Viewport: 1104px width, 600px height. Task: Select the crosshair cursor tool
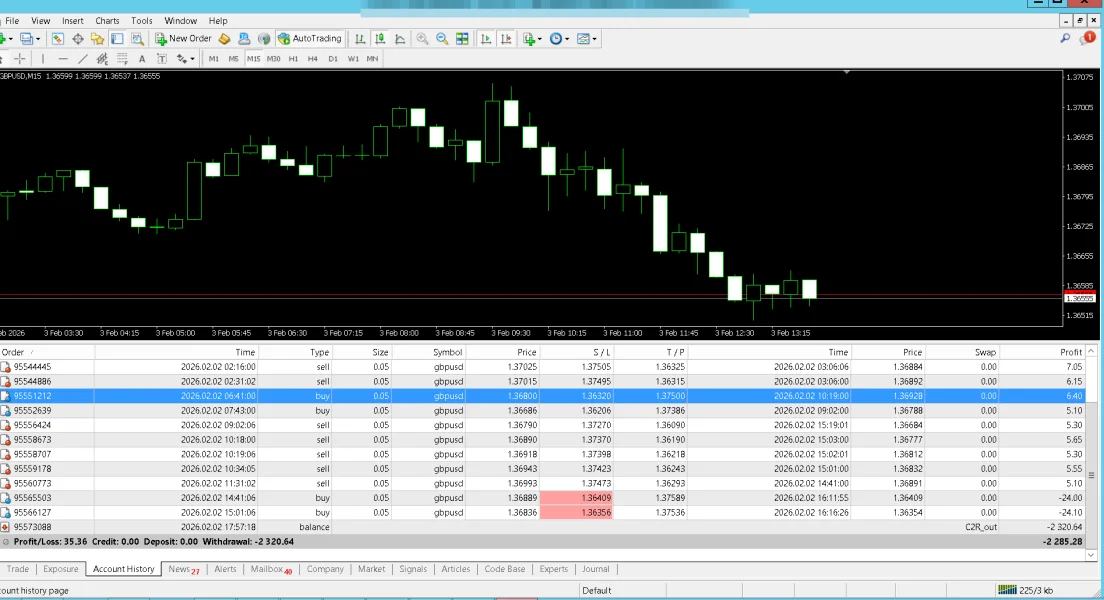tap(20, 59)
